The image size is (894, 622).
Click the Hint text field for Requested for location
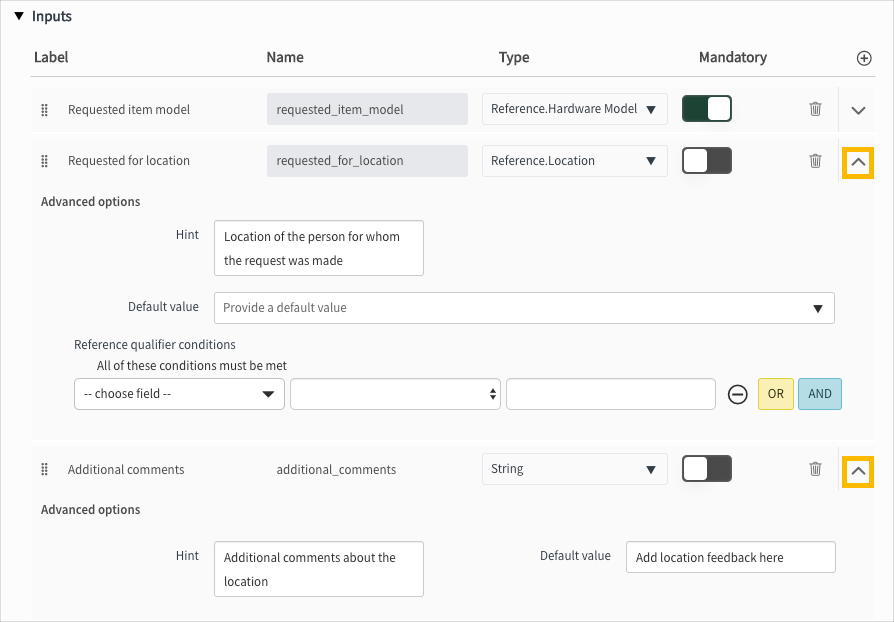coord(318,248)
